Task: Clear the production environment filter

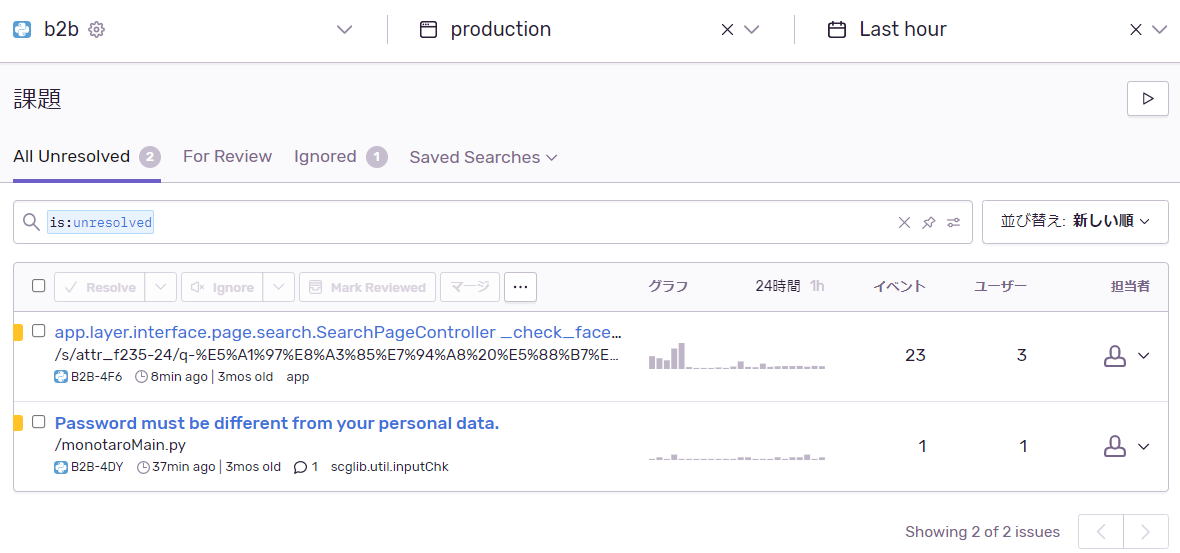Action: (x=727, y=30)
